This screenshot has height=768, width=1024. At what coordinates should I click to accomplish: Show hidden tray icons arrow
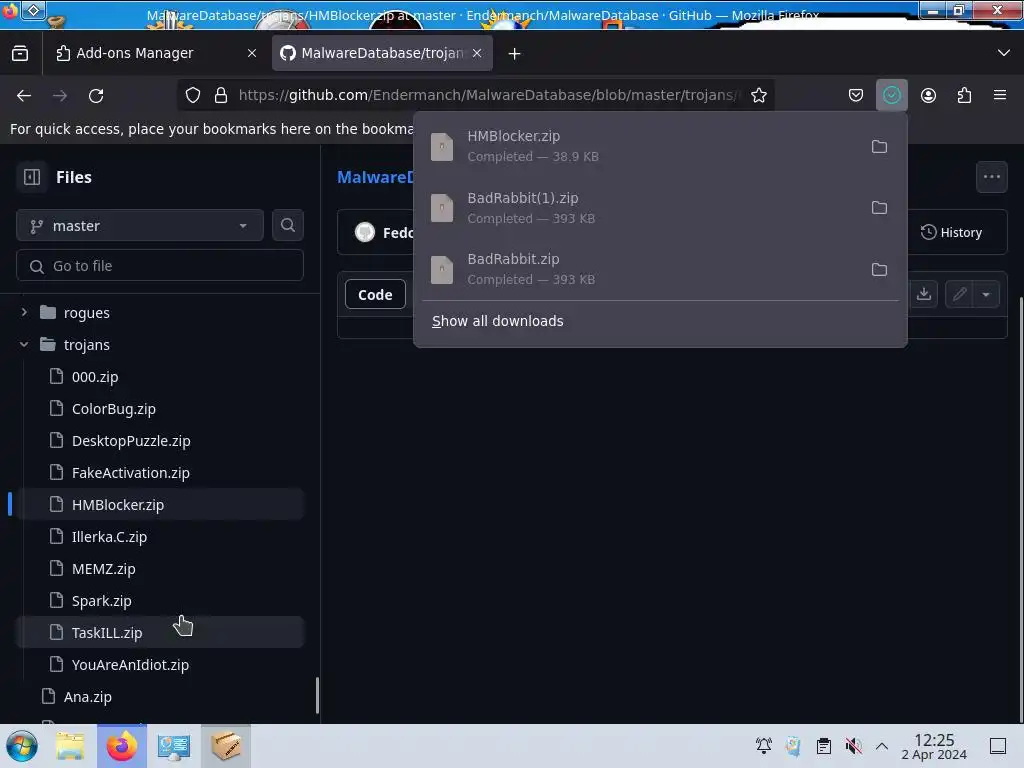tap(882, 746)
